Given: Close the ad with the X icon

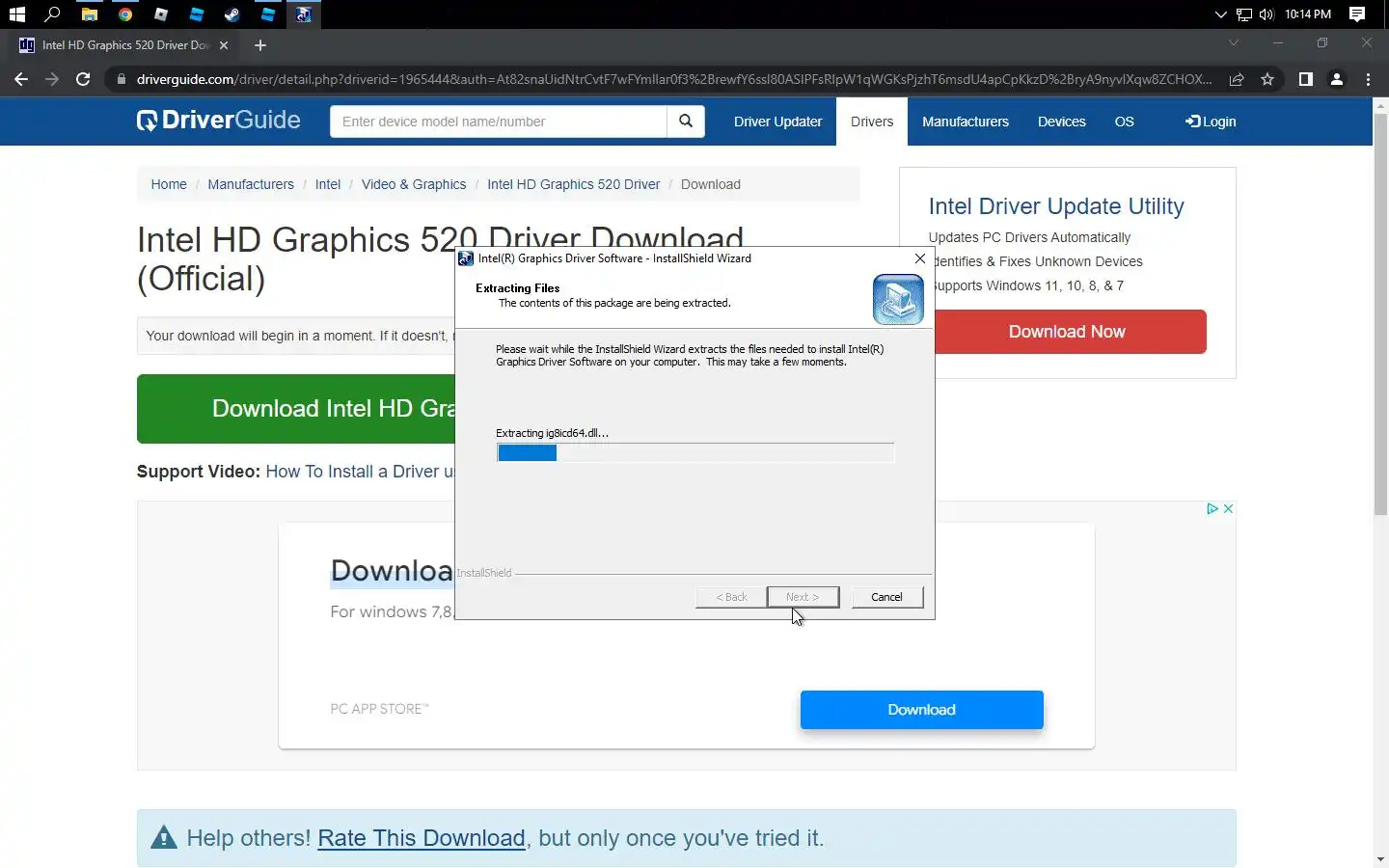Looking at the screenshot, I should [x=1228, y=508].
